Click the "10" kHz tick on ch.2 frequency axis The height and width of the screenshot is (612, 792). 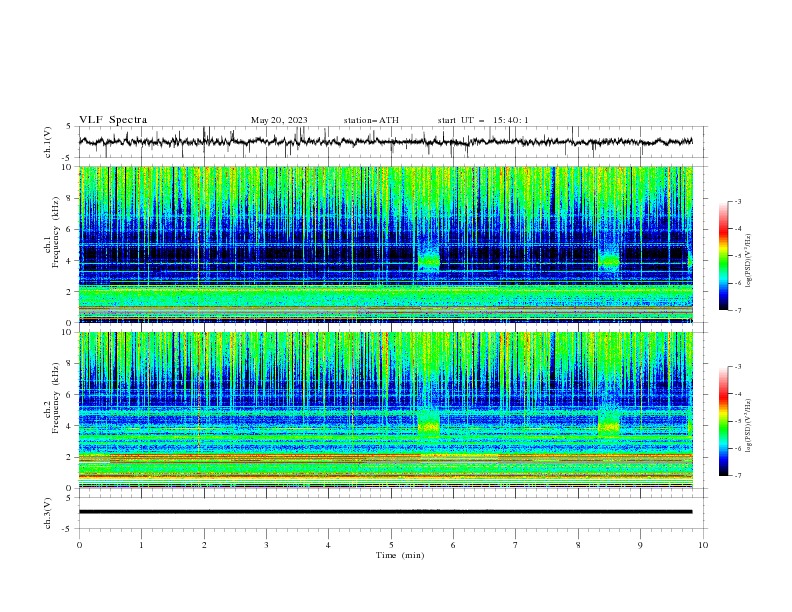point(68,332)
